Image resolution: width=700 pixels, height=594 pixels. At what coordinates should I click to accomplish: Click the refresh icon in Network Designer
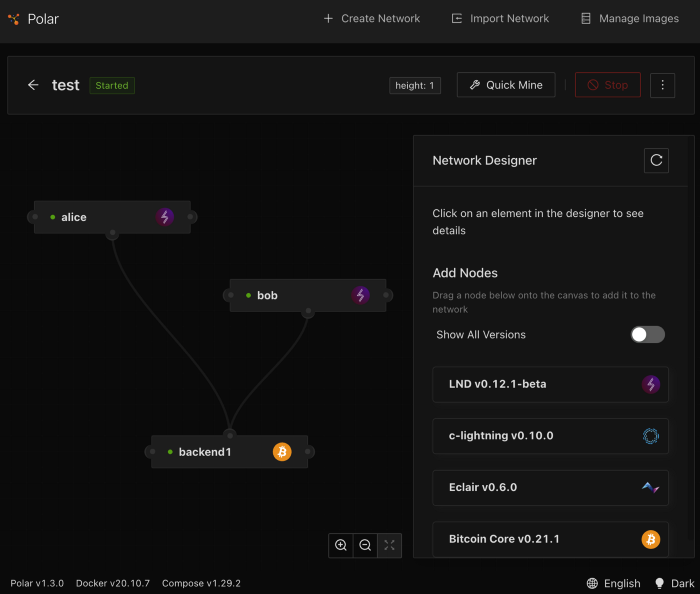coord(656,160)
